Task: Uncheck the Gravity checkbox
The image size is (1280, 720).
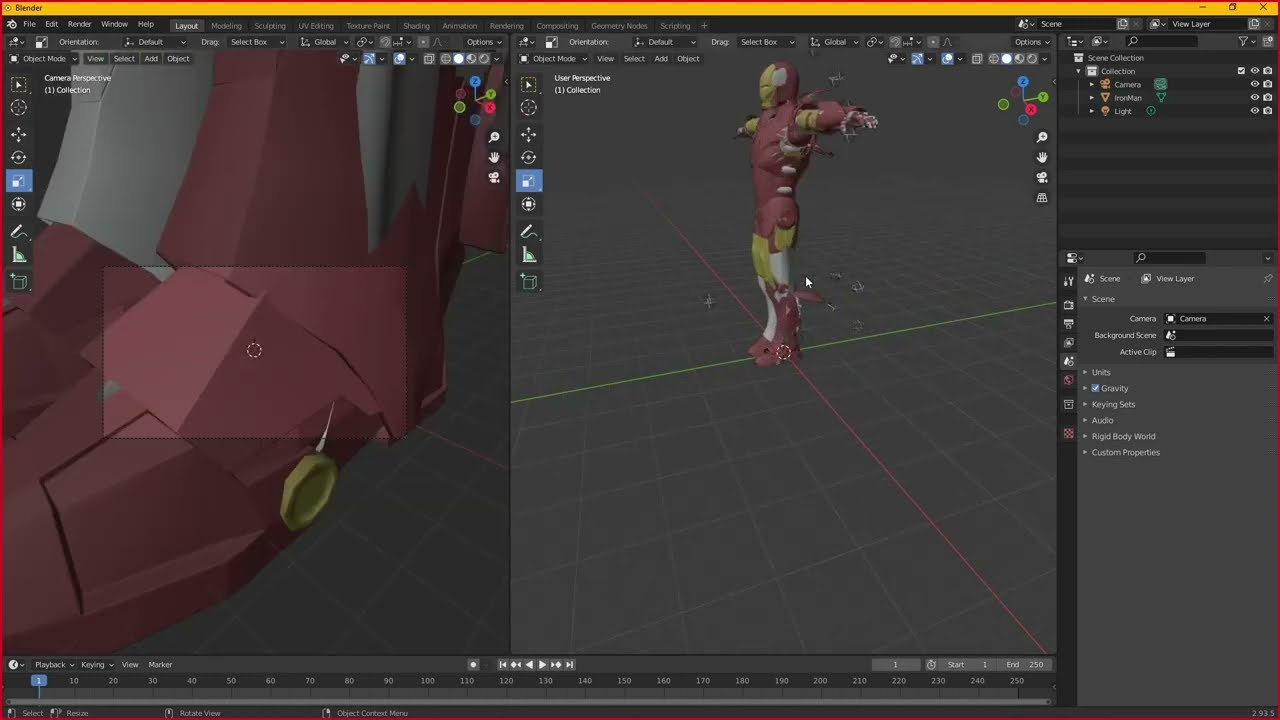Action: tap(1095, 388)
